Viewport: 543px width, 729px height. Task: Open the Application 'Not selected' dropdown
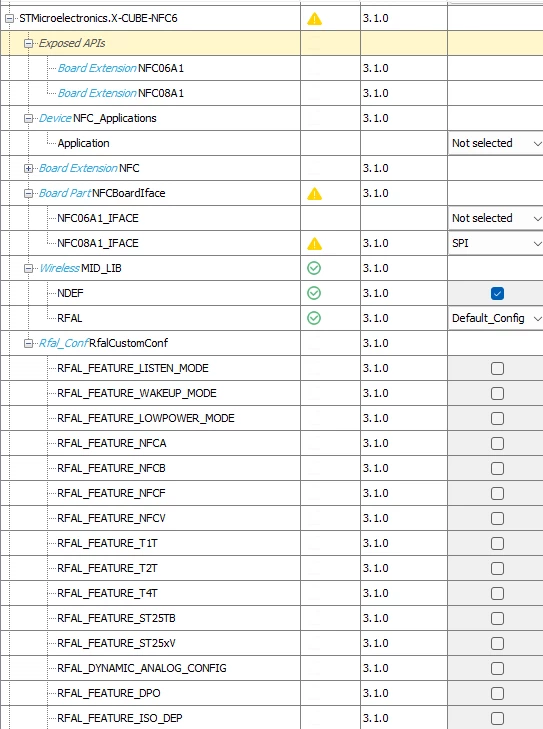tap(496, 143)
